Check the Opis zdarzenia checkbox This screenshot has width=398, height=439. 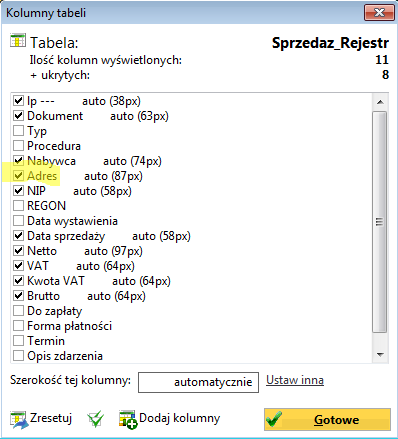tap(18, 356)
